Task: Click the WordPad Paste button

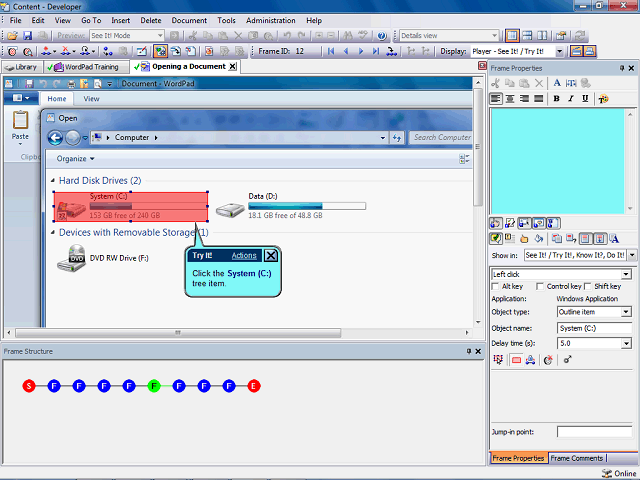Action: (x=20, y=126)
